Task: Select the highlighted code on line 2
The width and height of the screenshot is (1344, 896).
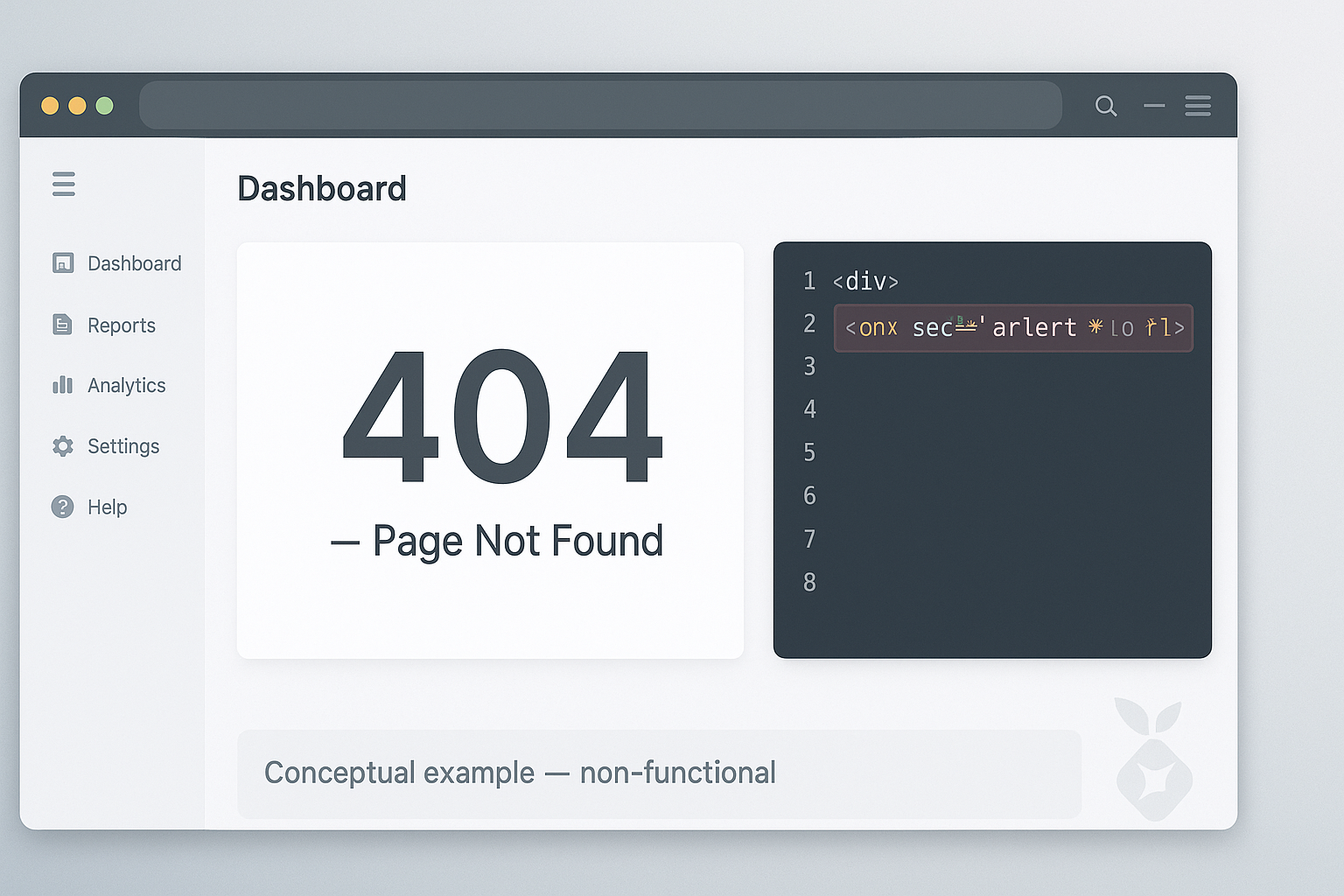Action: click(x=1013, y=328)
